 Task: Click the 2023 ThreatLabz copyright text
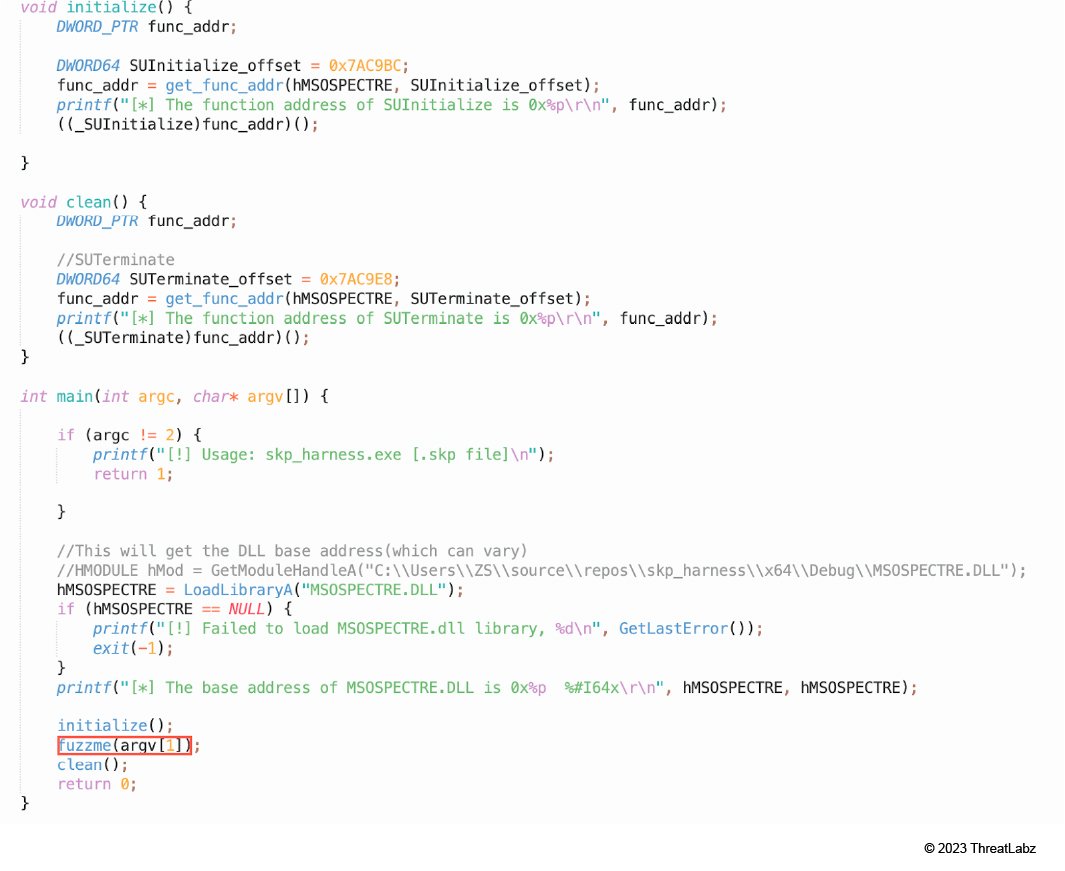pos(979,848)
